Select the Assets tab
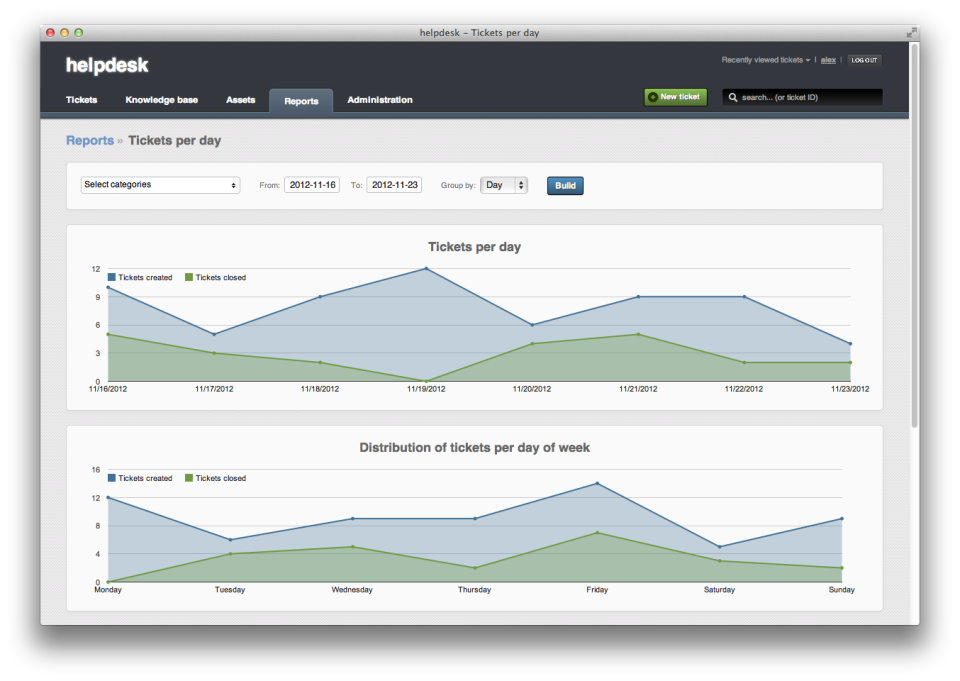960x681 pixels. (240, 100)
